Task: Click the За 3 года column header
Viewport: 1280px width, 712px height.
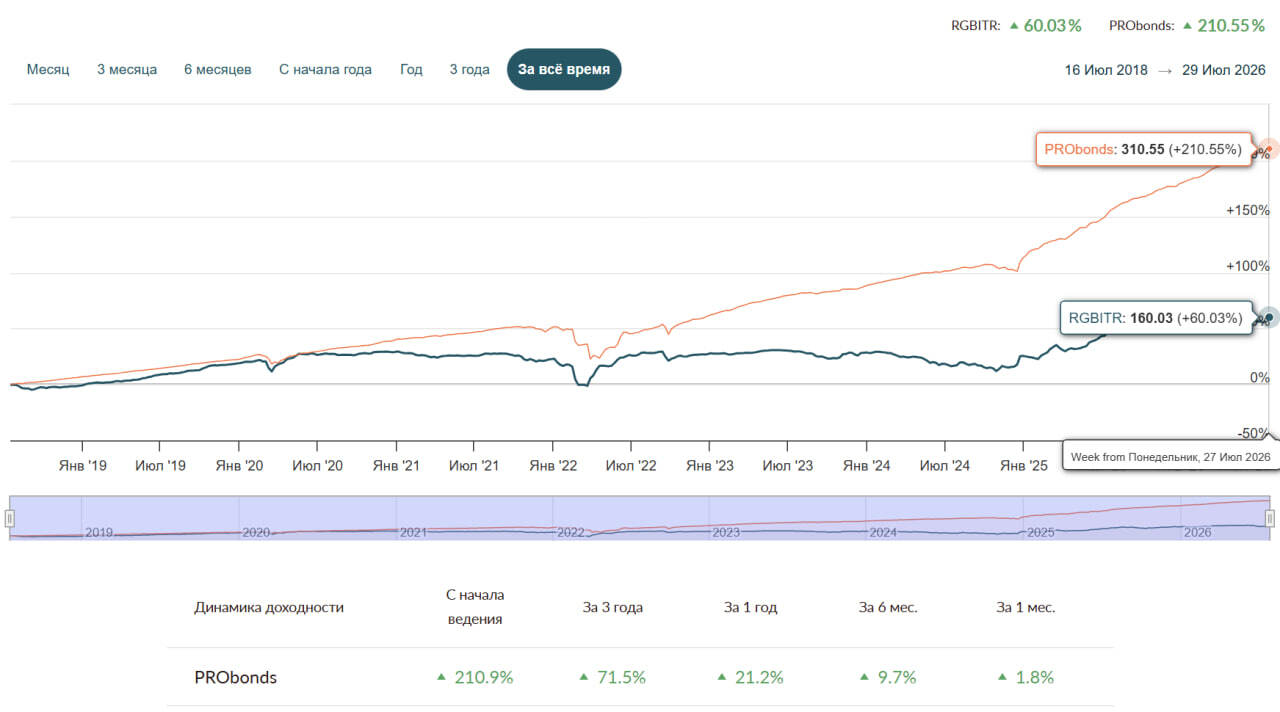Action: [x=613, y=607]
